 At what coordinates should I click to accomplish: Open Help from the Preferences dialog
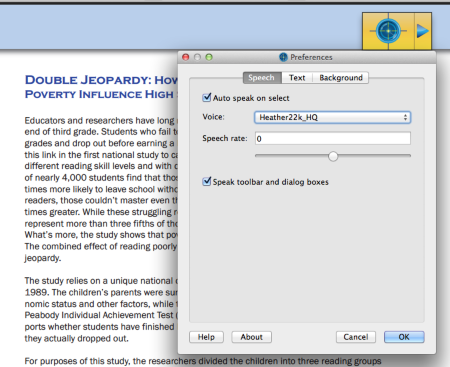tap(206, 337)
